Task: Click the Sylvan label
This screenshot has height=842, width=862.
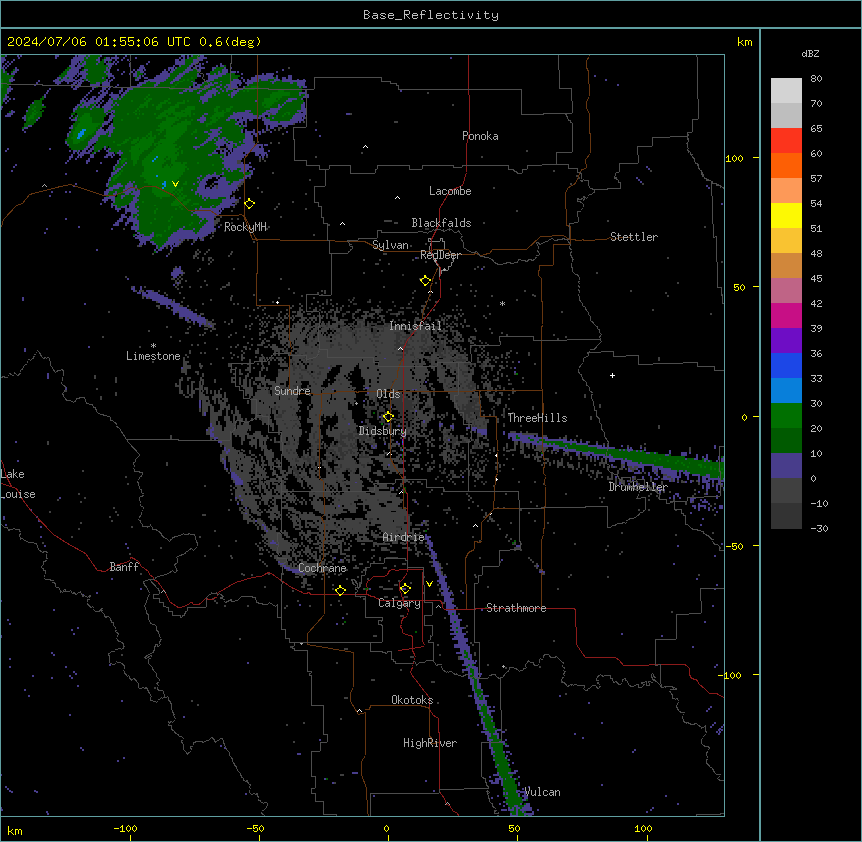Action: pos(390,245)
